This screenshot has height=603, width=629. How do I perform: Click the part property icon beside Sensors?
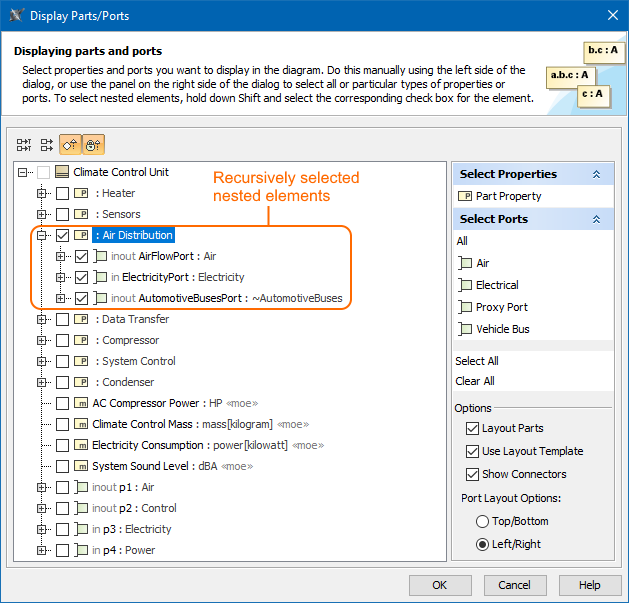(81, 214)
